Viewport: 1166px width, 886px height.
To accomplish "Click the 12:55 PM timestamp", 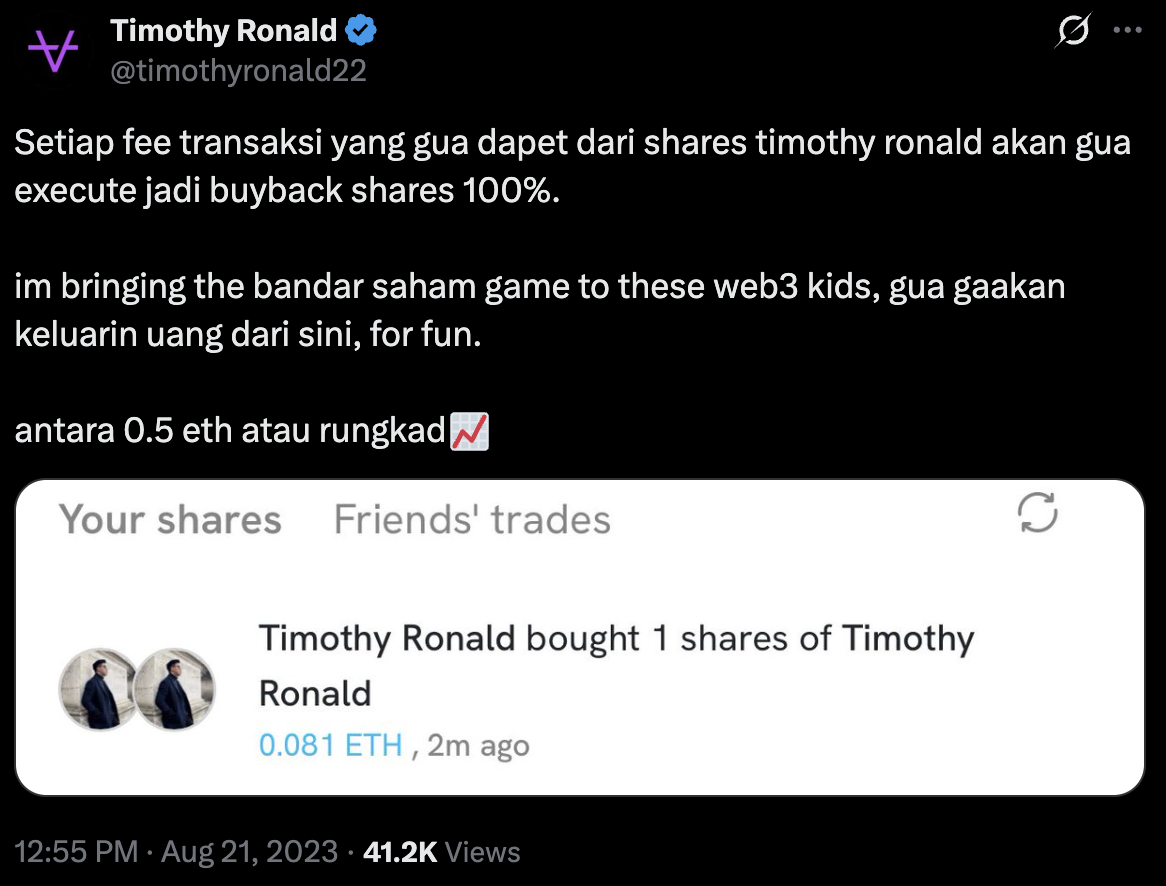I will point(73,851).
